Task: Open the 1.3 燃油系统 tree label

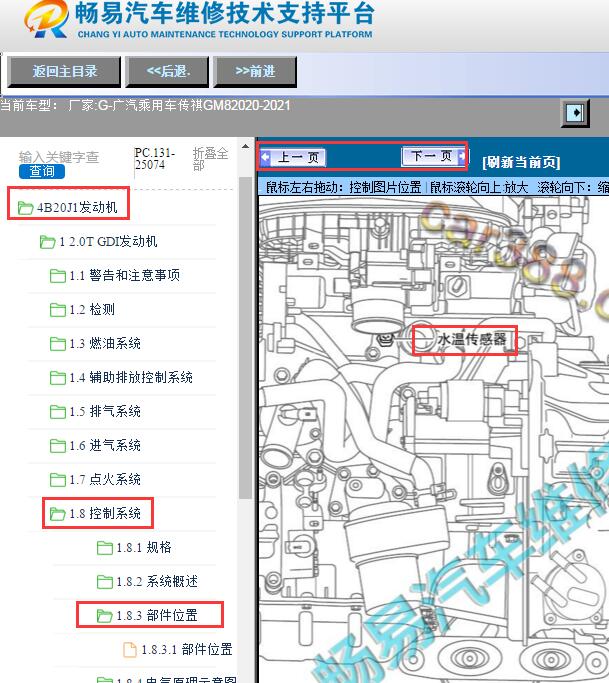Action: [x=105, y=343]
